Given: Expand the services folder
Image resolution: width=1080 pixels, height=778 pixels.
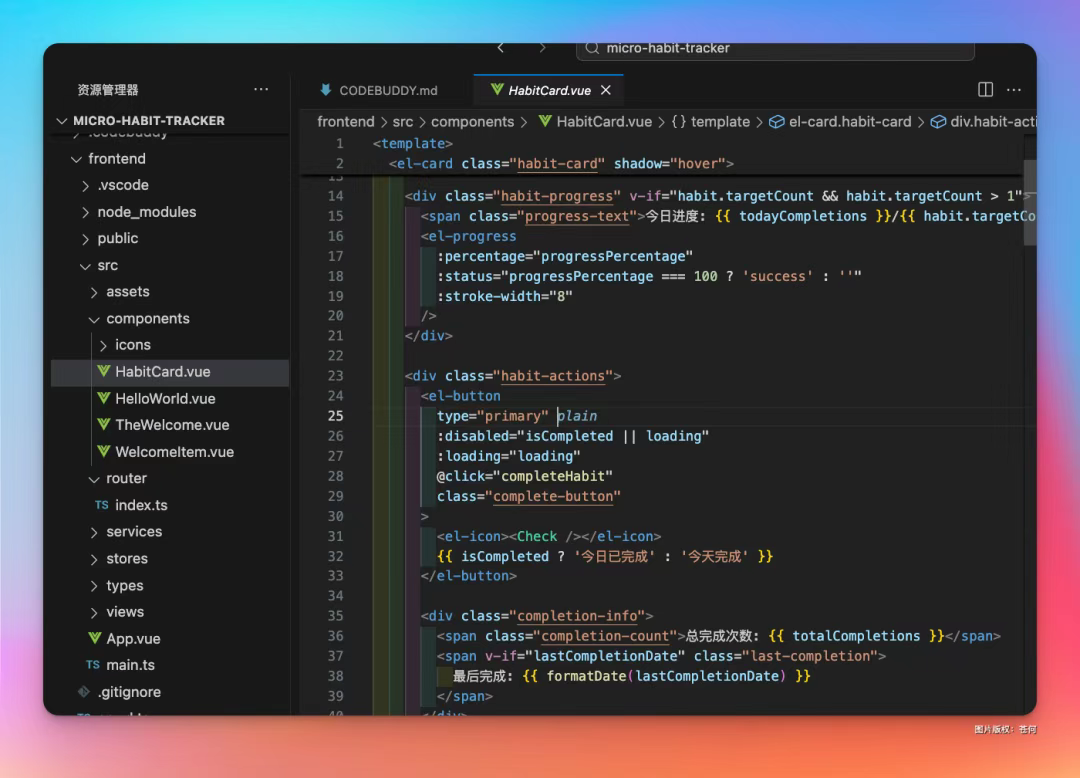Looking at the screenshot, I should (133, 532).
